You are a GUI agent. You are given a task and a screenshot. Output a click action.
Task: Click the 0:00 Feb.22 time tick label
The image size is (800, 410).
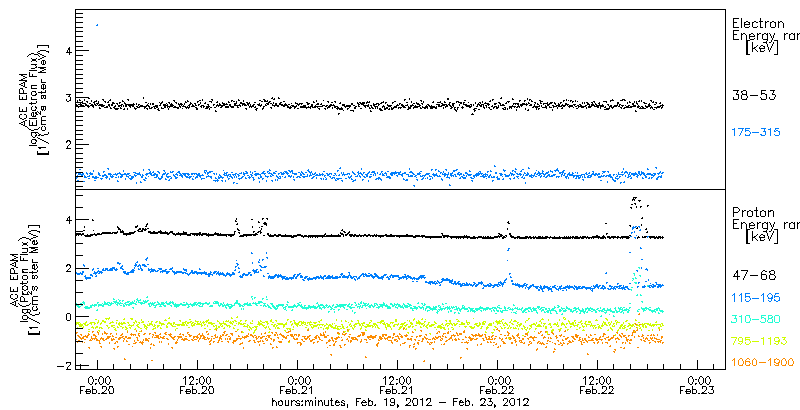pos(499,385)
